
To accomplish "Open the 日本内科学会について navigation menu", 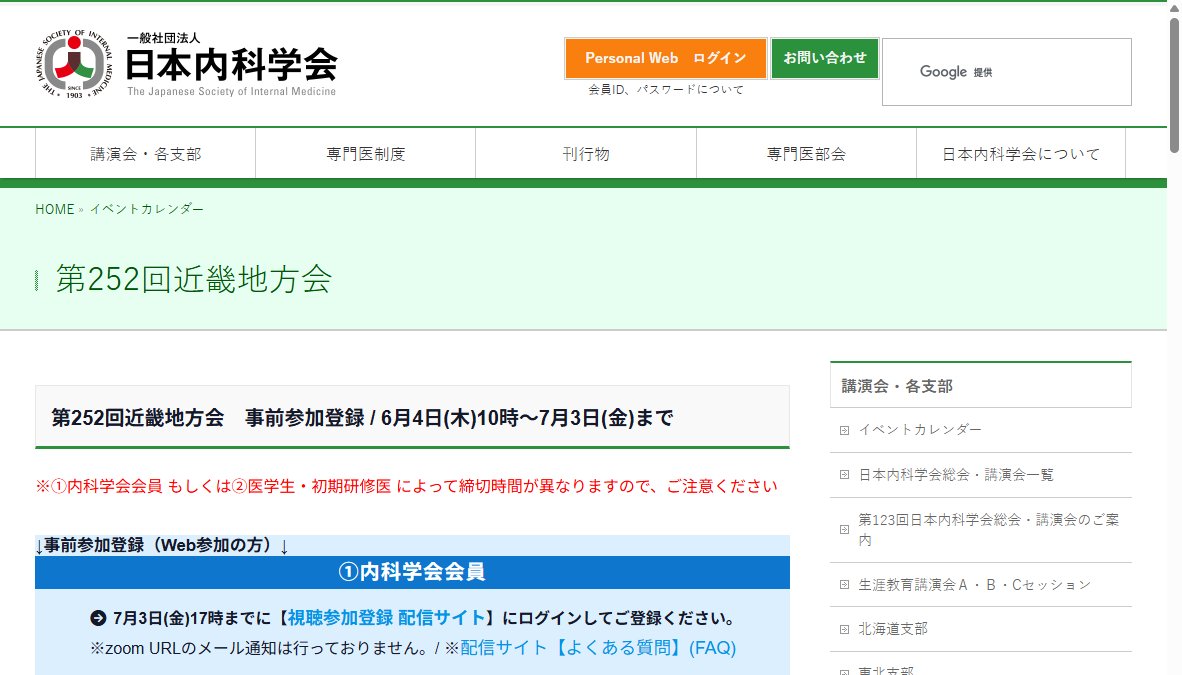I will pos(1021,154).
